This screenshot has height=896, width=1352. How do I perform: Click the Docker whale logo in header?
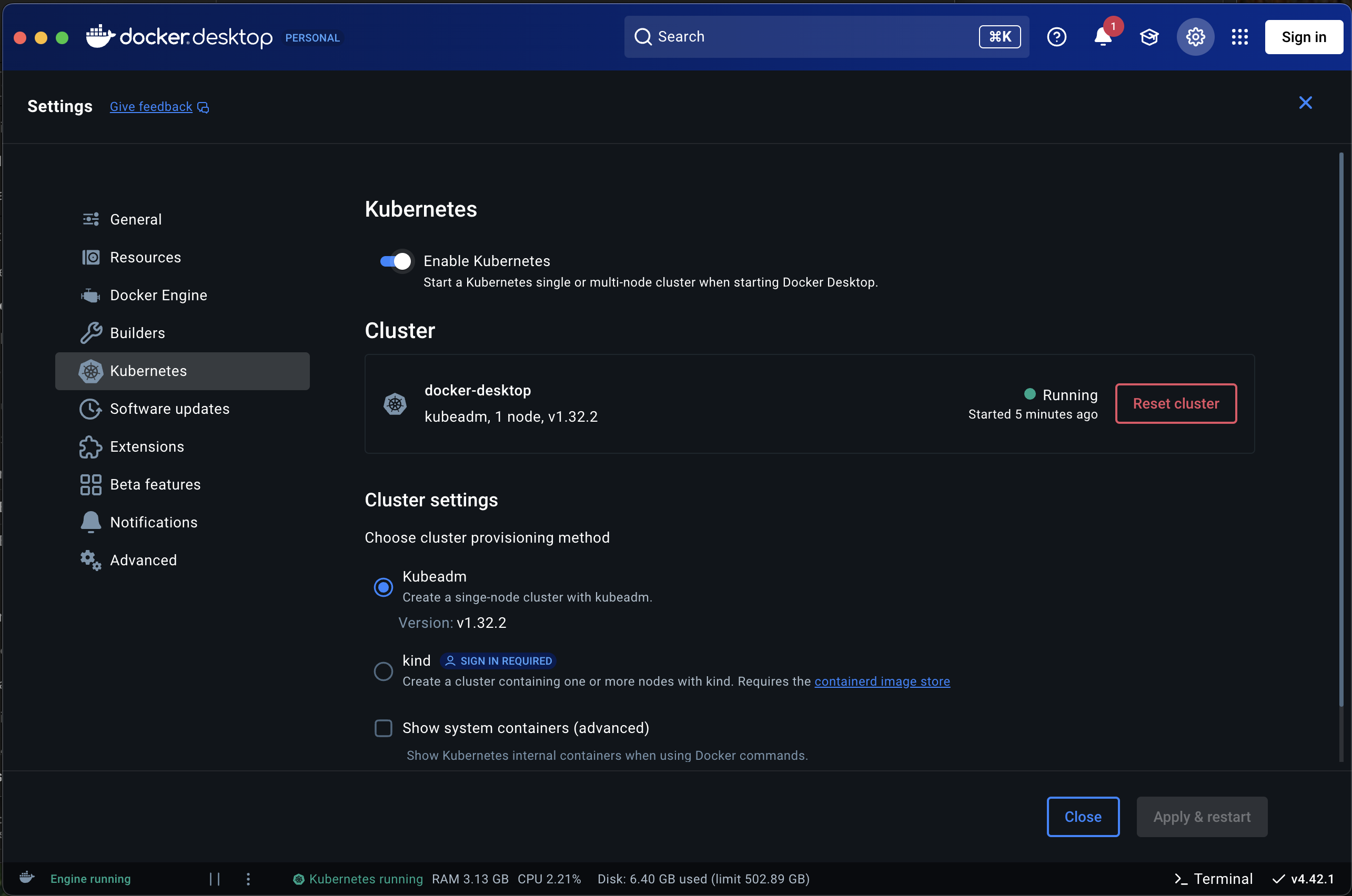tap(100, 37)
